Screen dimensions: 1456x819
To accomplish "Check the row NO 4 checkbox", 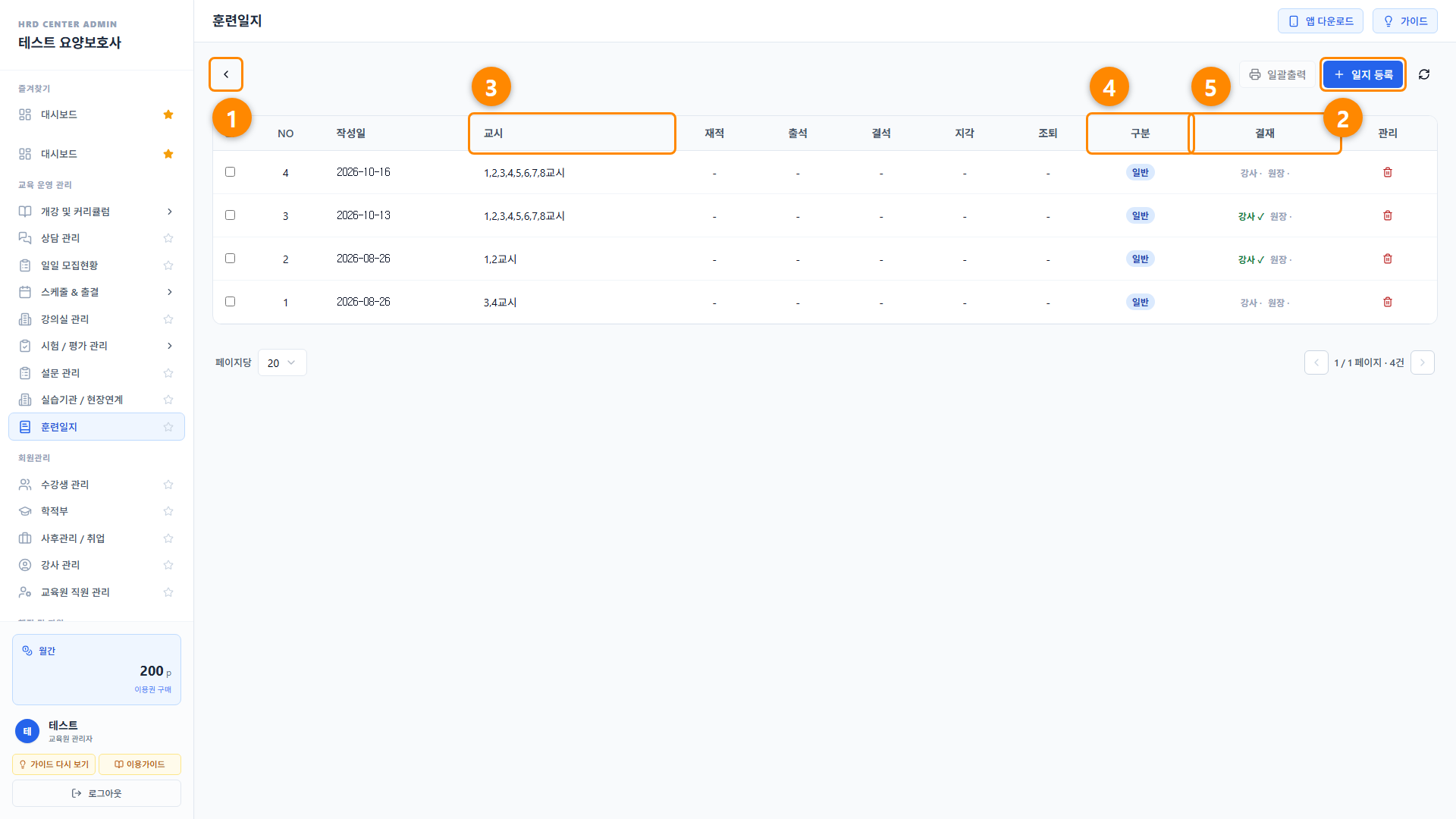I will point(230,172).
